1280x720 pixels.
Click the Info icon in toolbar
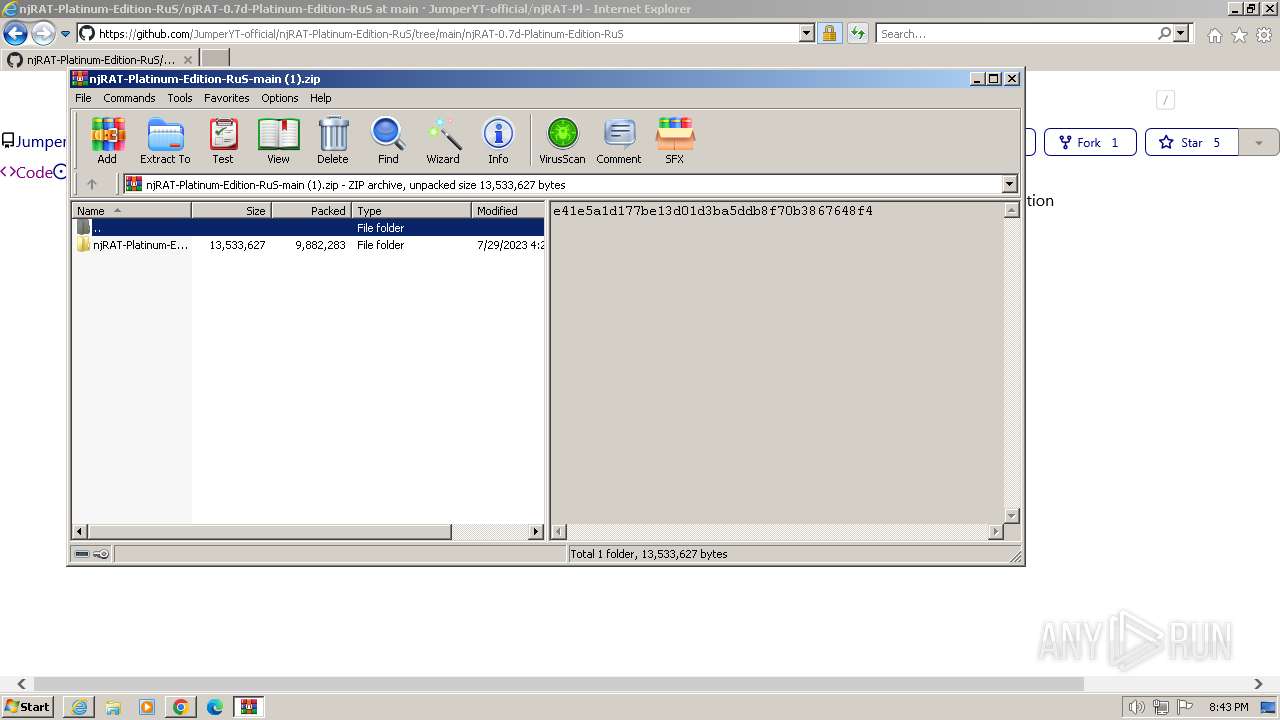498,140
